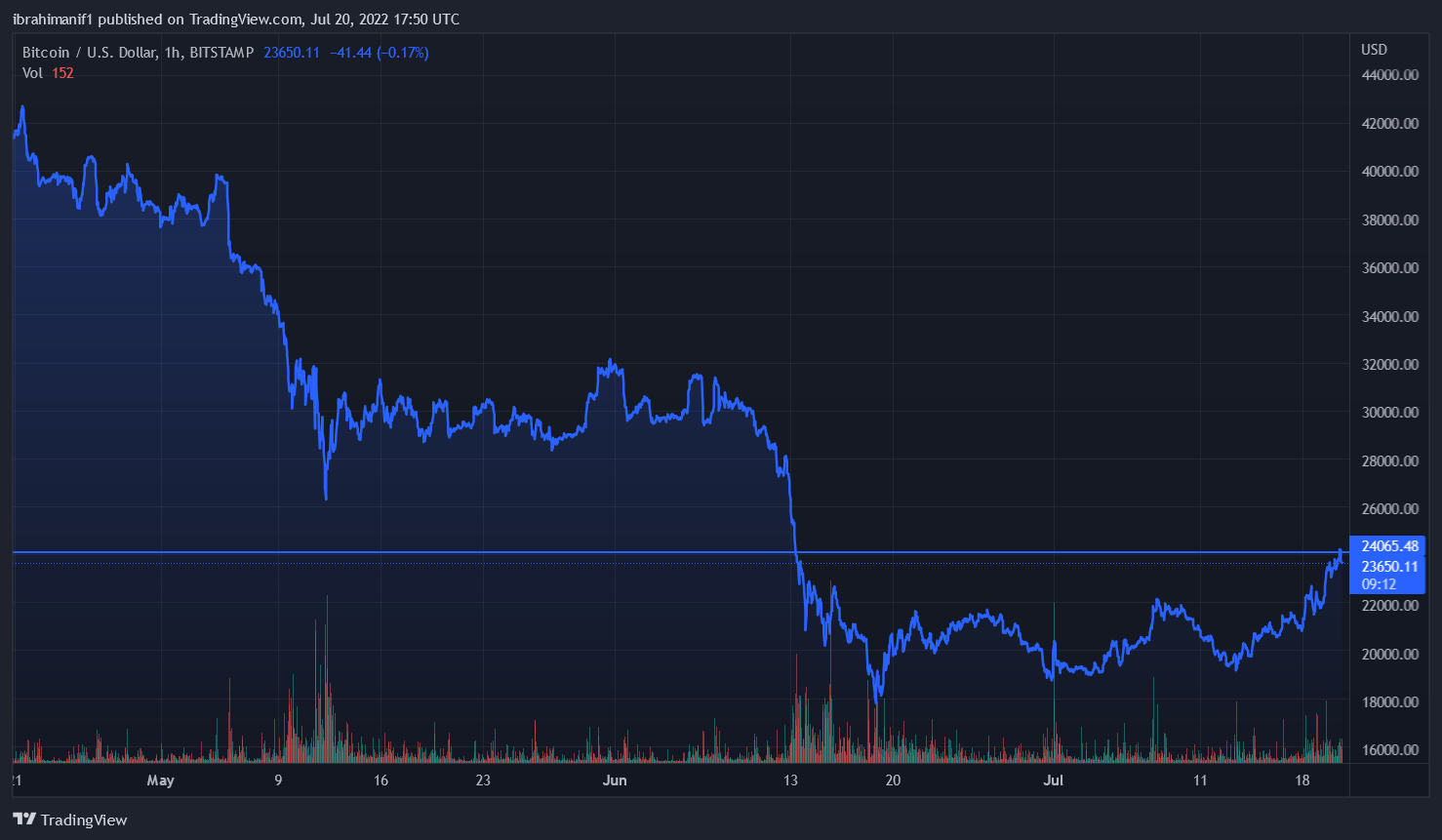This screenshot has height=840, width=1442.
Task: Click the 09:12 bar countdown timer
Action: pos(1379,584)
